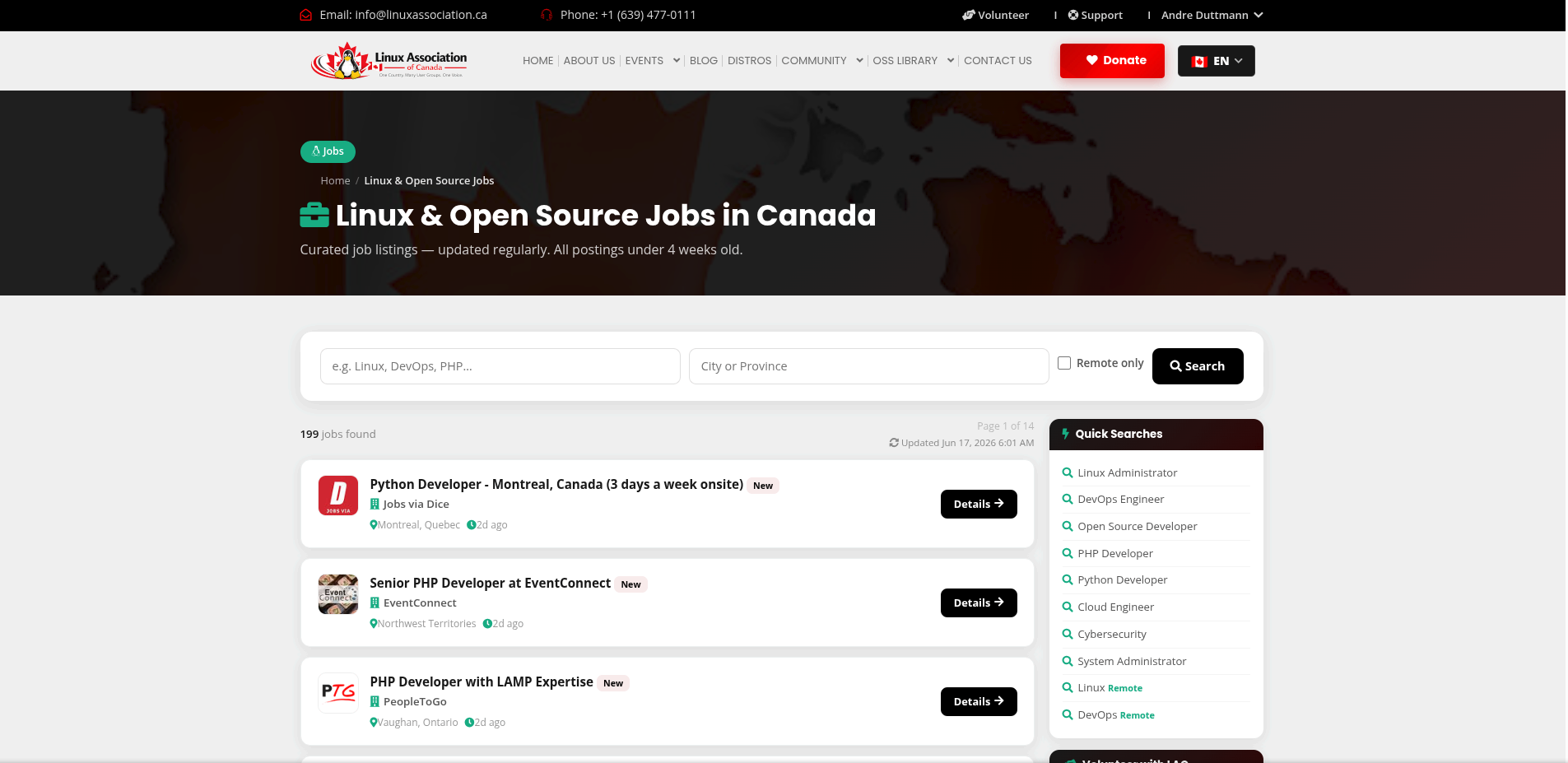The width and height of the screenshot is (1568, 763).
Task: Click search icon beside Cybersecurity
Action: click(1068, 634)
